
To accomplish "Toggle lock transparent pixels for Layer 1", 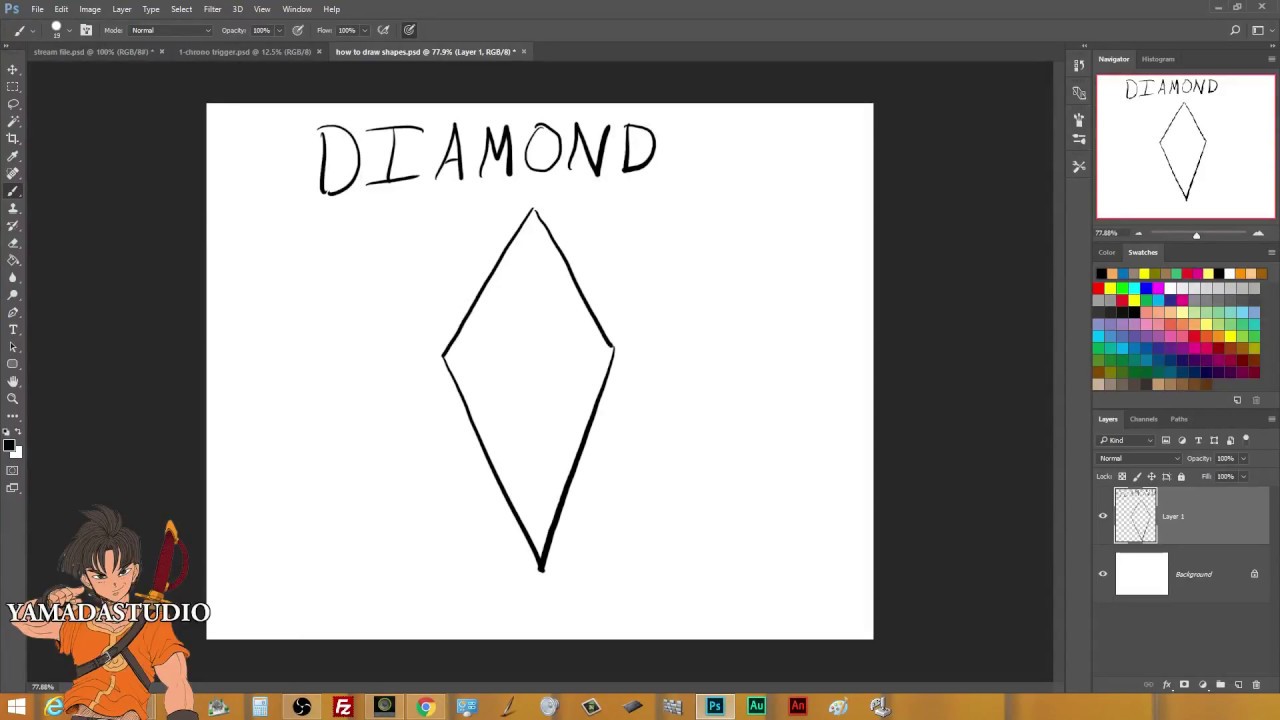I will coord(1121,476).
